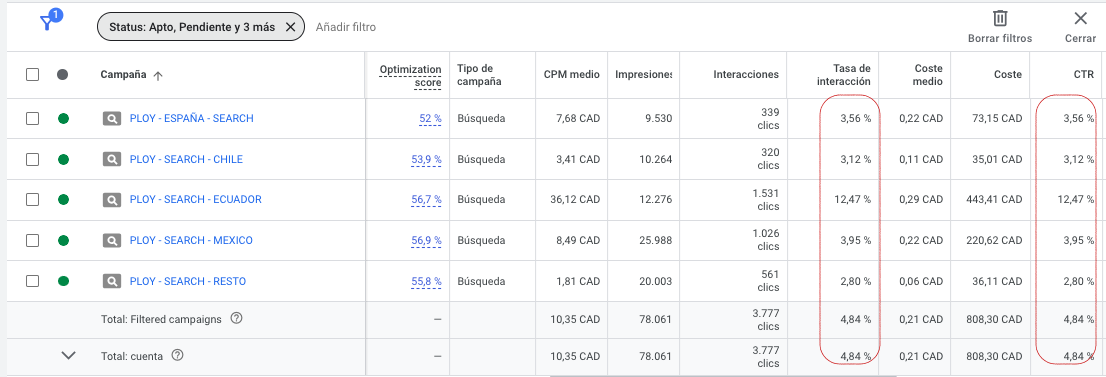Open the filter funnel icon
Viewport: 1106px width, 377px height.
[47, 23]
